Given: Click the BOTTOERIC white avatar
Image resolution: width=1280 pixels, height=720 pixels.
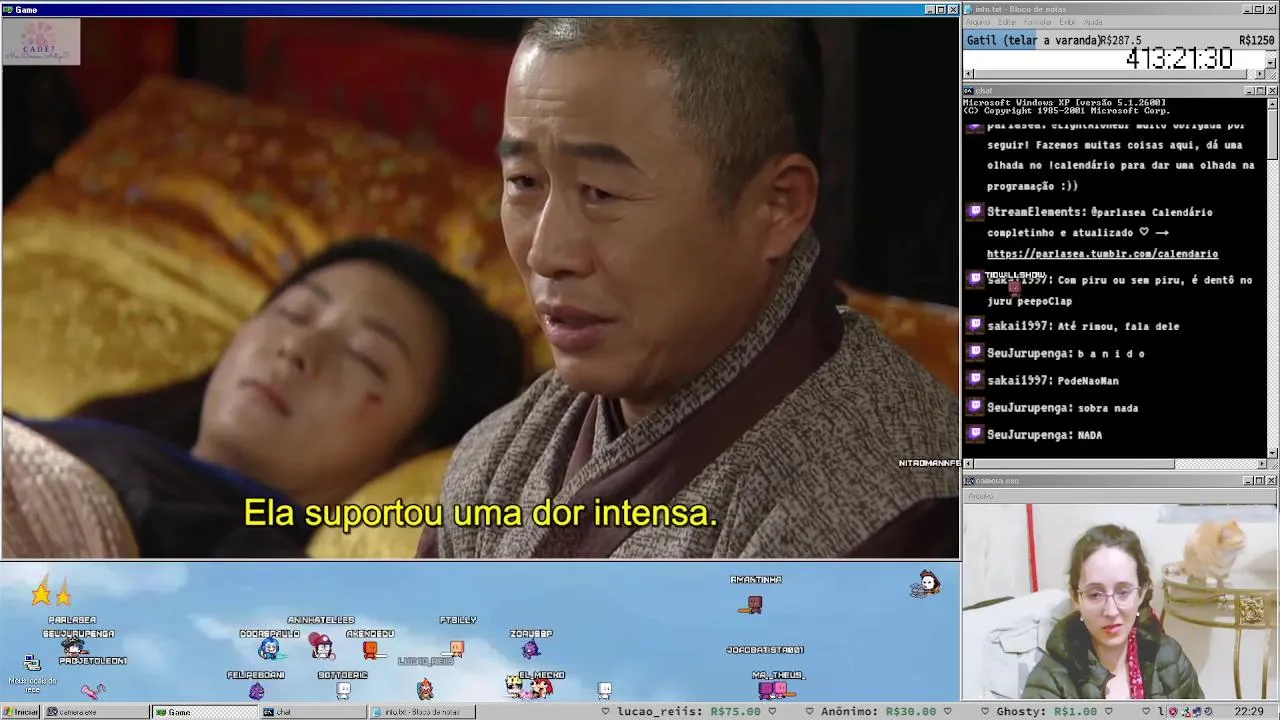Looking at the screenshot, I should click(x=343, y=690).
